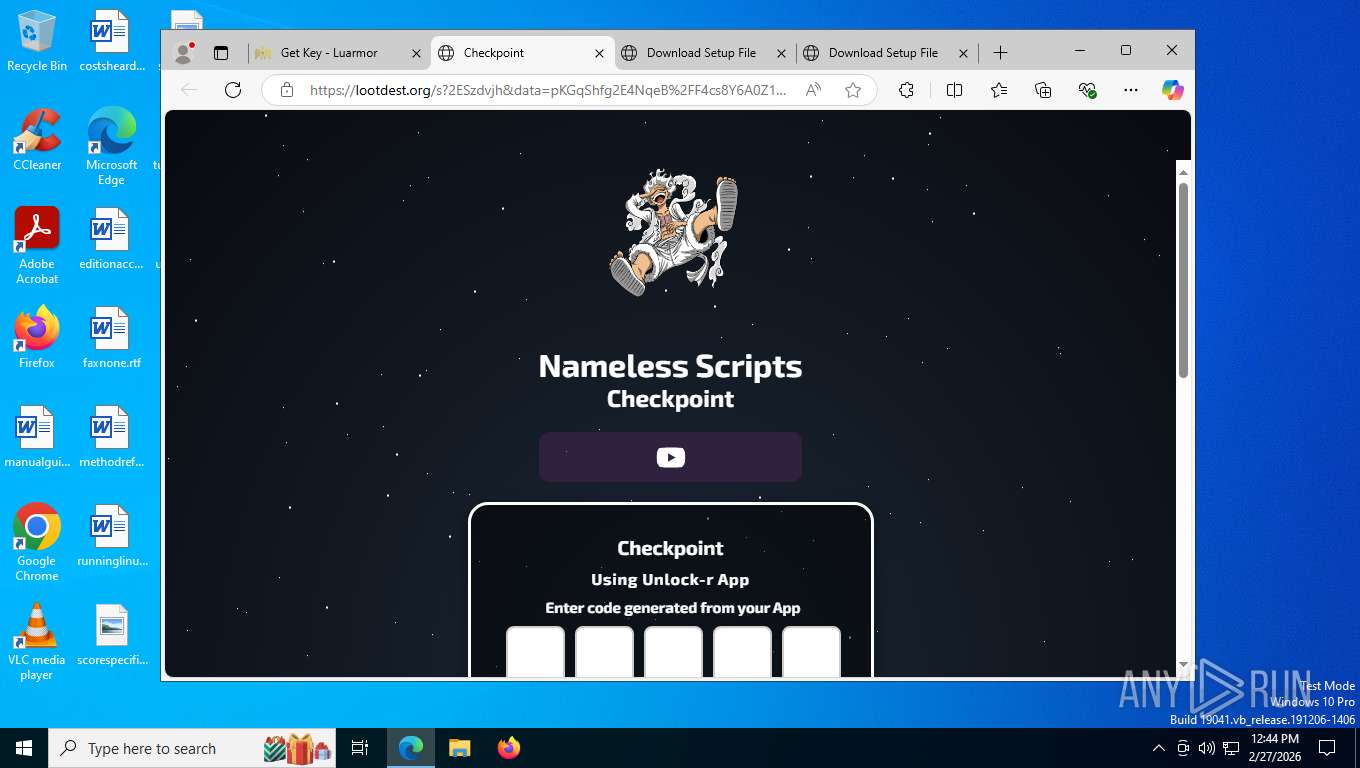Close the second Download Setup File tab
Image resolution: width=1360 pixels, height=768 pixels.
pos(964,53)
